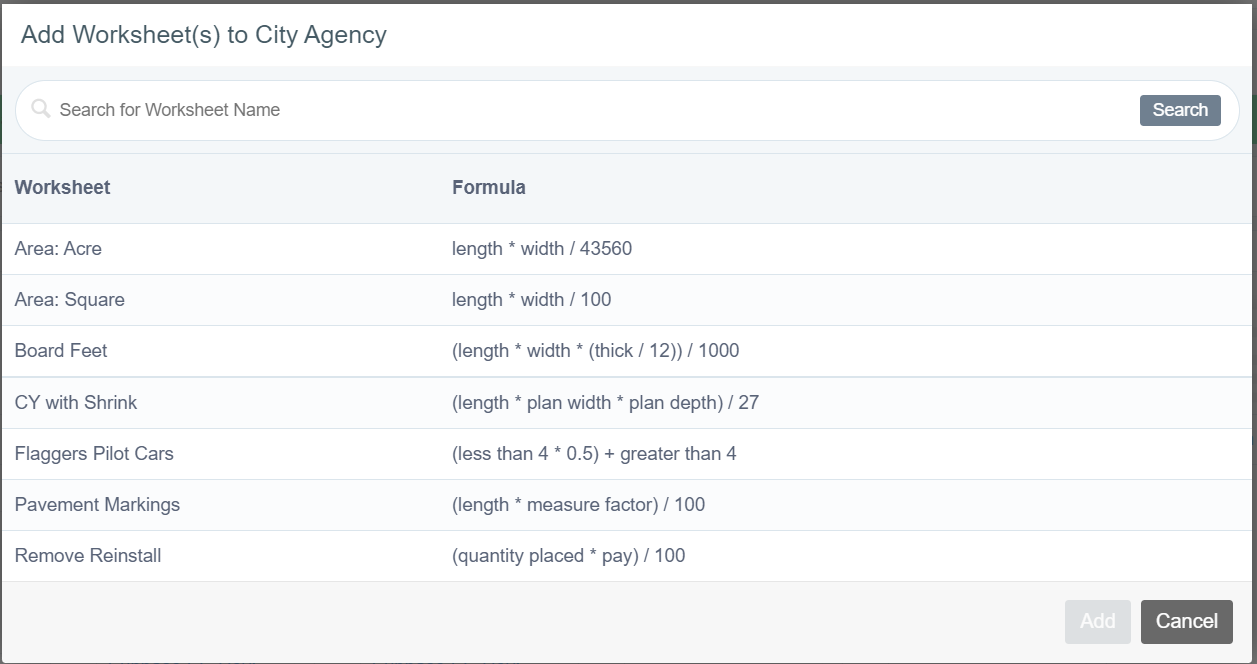The width and height of the screenshot is (1257, 664).
Task: Click the Flaggers Pilot Cars formula cell
Action: (594, 454)
